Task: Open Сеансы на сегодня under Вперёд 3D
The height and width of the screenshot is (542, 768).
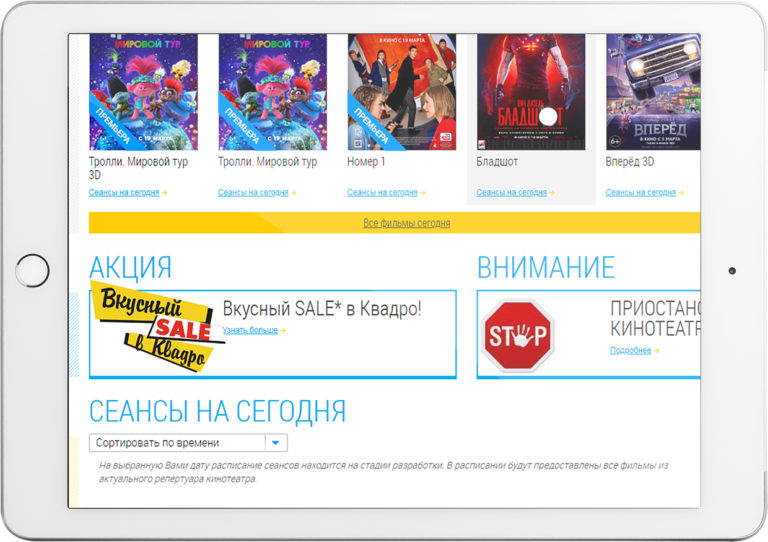Action: pyautogui.click(x=640, y=193)
